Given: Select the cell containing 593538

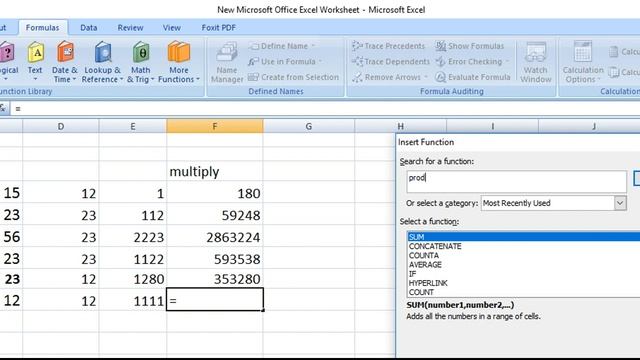Looking at the screenshot, I should point(215,258).
